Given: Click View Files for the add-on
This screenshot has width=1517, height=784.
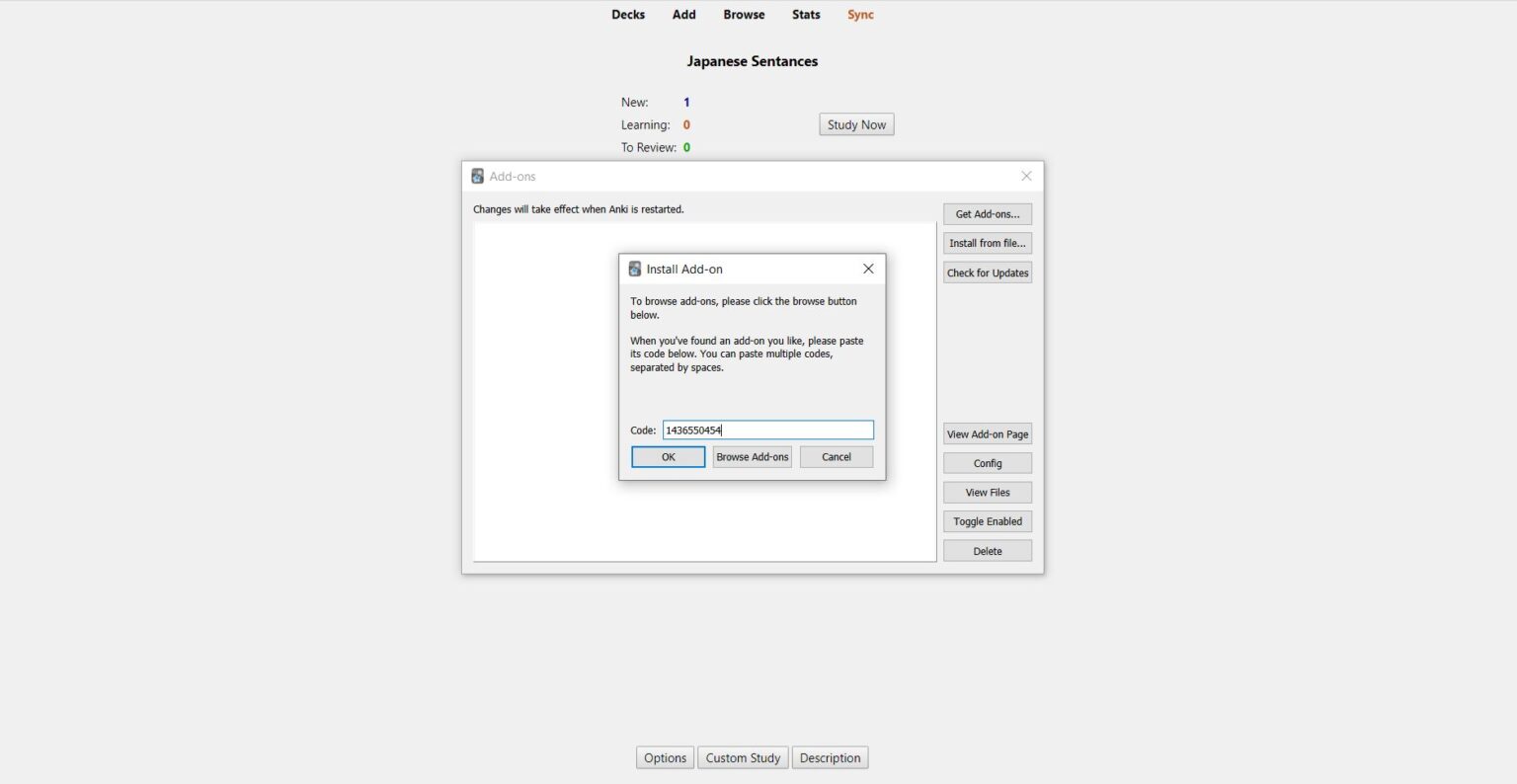Looking at the screenshot, I should pyautogui.click(x=987, y=492).
